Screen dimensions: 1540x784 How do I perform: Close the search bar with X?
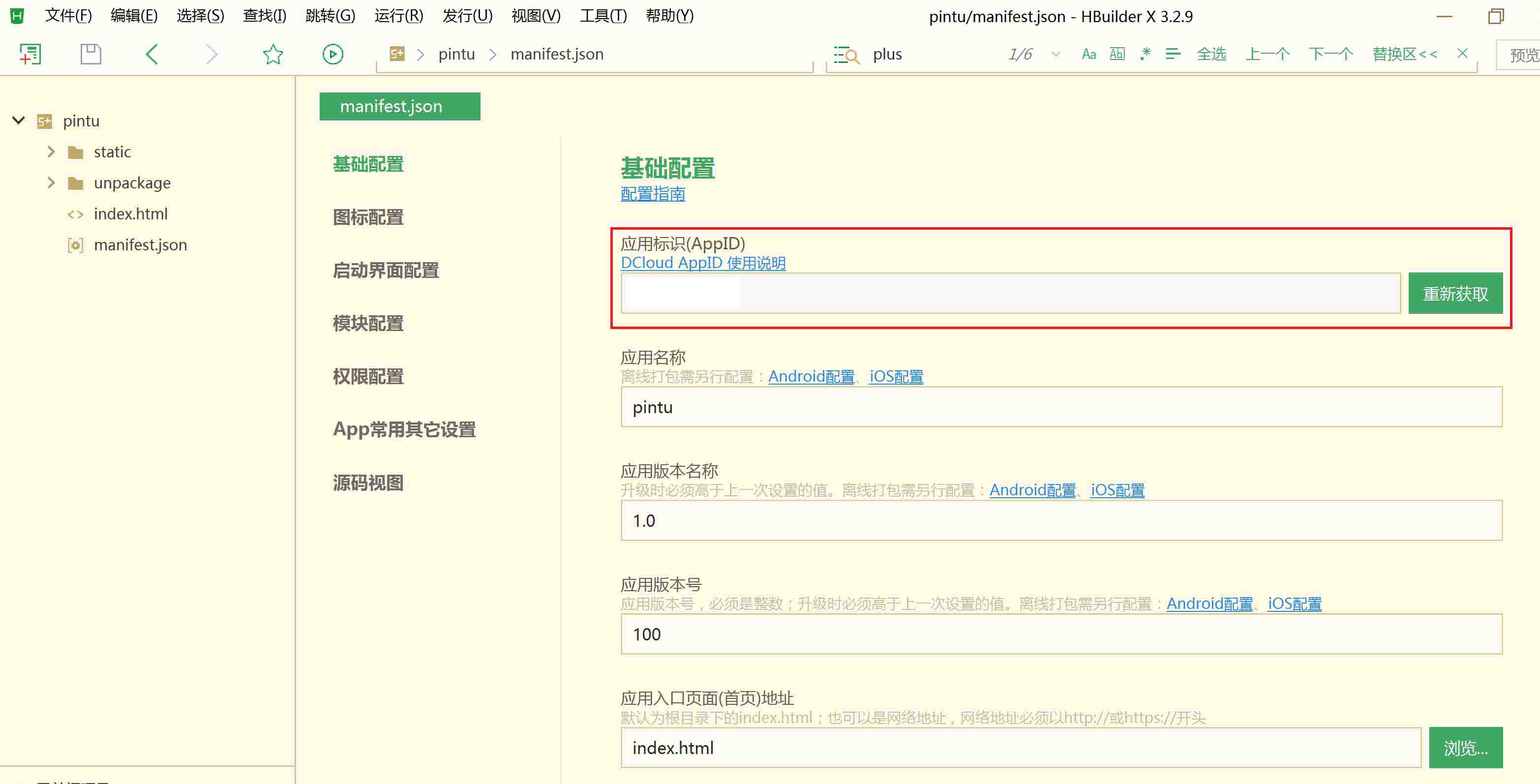[x=1462, y=54]
